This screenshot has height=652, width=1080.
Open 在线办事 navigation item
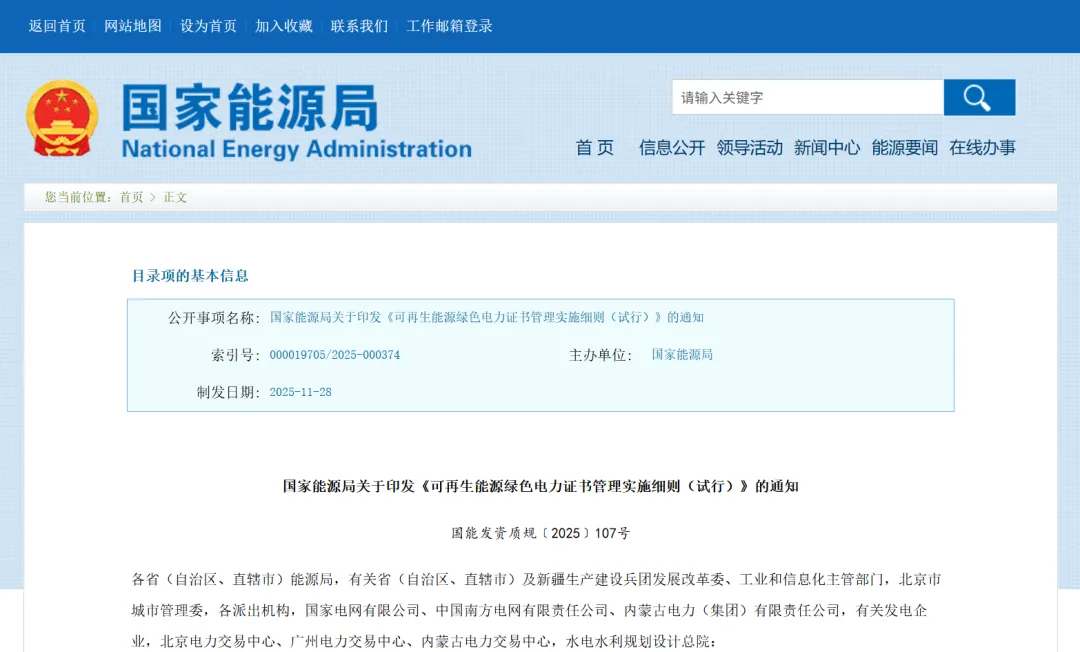pyautogui.click(x=981, y=147)
